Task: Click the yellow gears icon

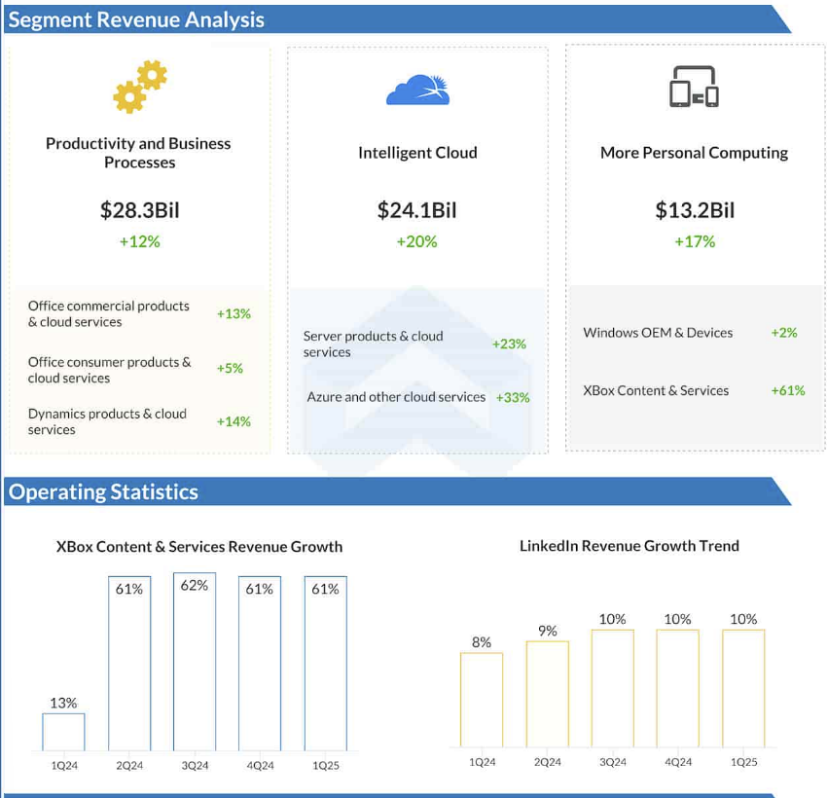Action: tap(140, 86)
